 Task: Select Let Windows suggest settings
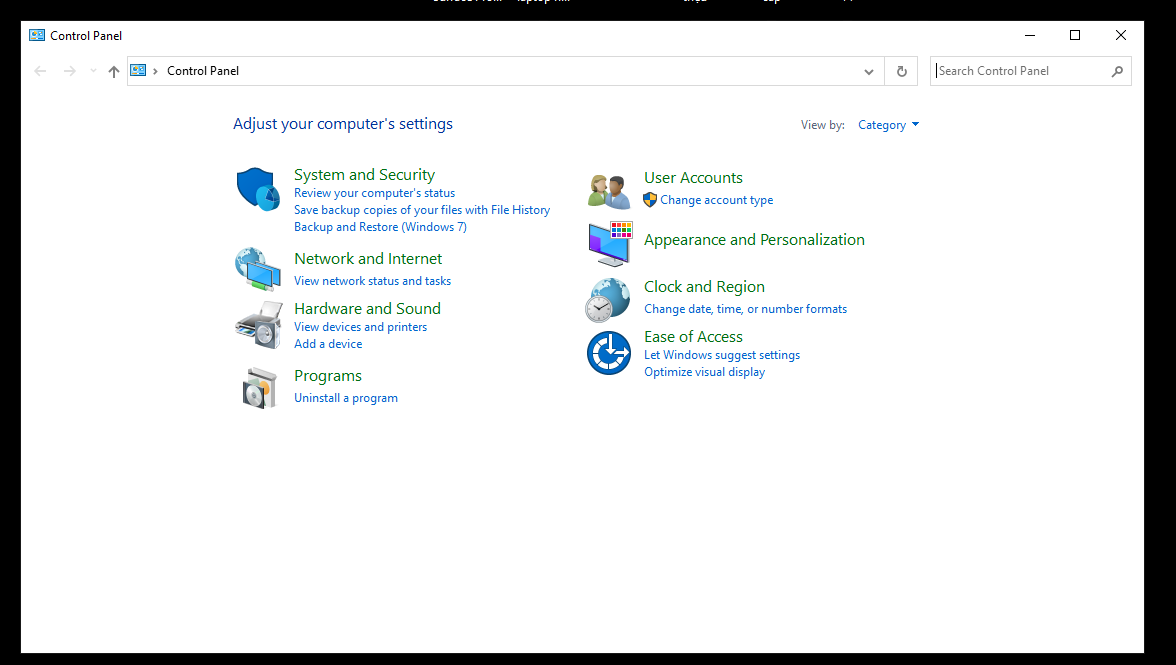pos(722,355)
